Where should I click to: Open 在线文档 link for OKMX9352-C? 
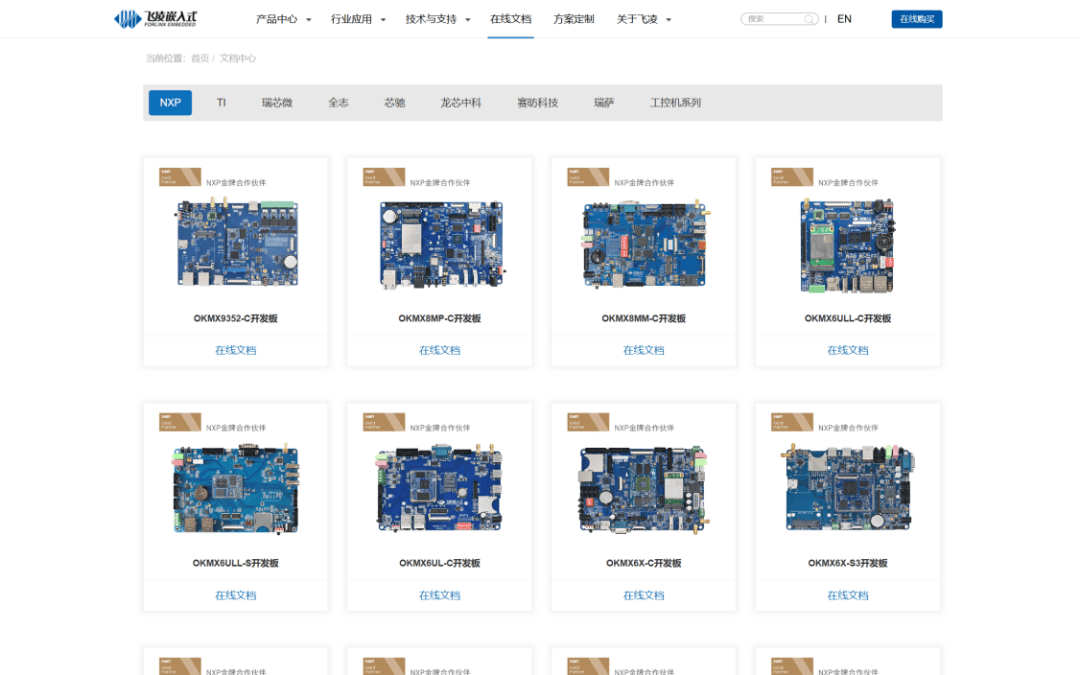pyautogui.click(x=236, y=351)
